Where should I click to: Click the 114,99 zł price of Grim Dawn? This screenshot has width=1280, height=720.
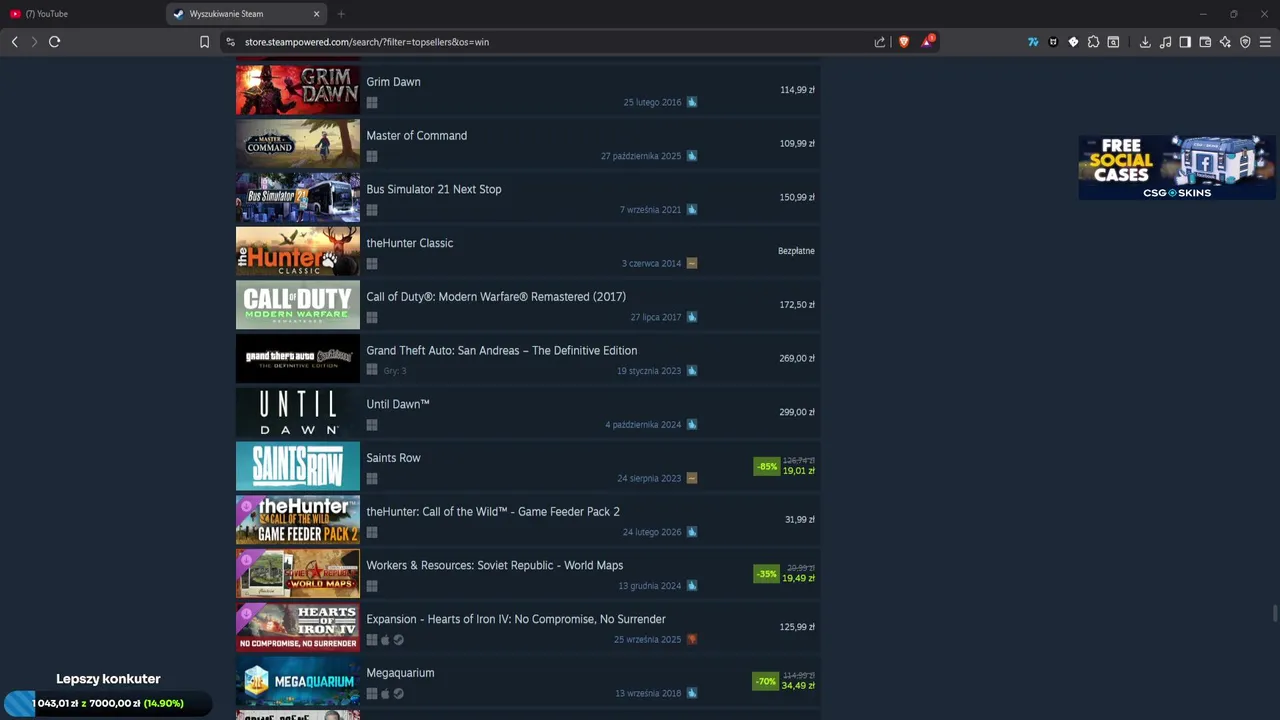[x=797, y=90]
